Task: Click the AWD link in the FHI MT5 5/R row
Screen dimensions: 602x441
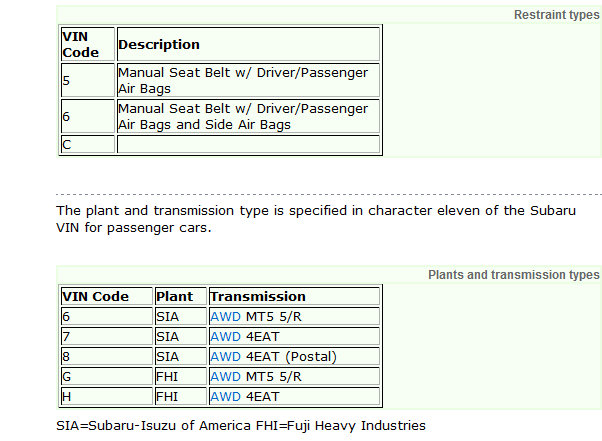Action: pos(225,376)
